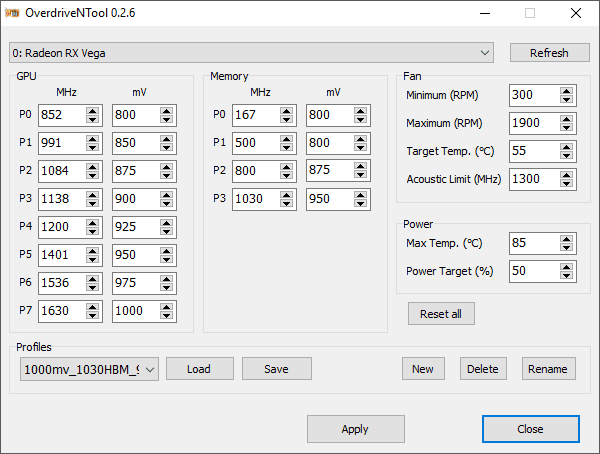Viewport: 600px width, 454px height.
Task: Save the current profile
Action: (277, 369)
